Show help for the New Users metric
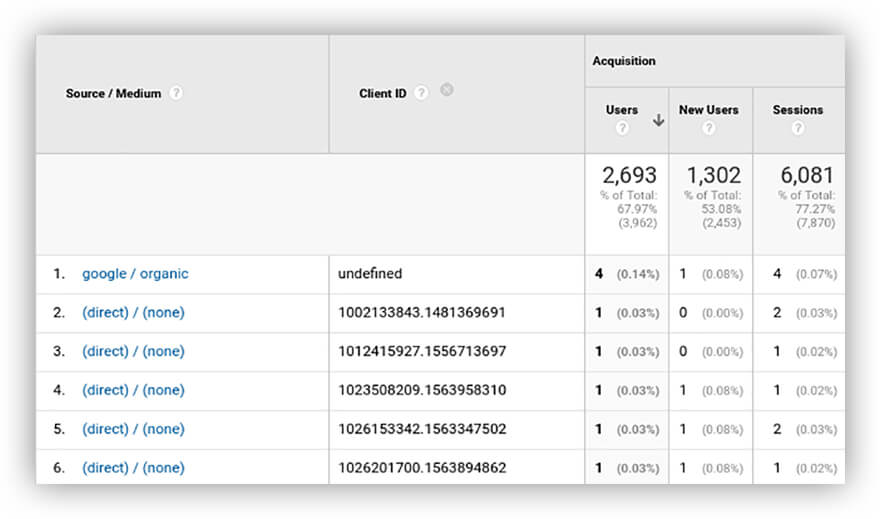Viewport: 880px width, 519px height. tap(708, 128)
